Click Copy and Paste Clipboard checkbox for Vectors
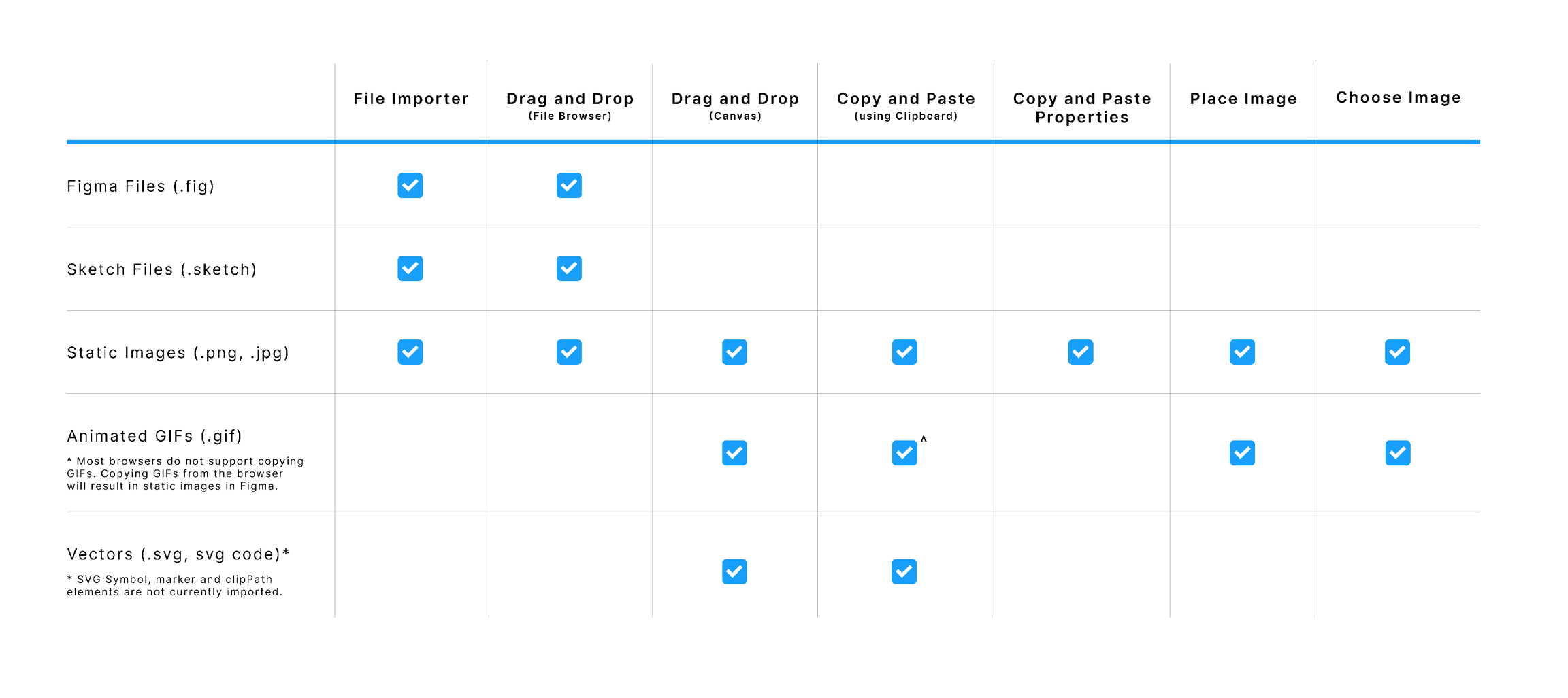Image resolution: width=1568 pixels, height=698 pixels. click(904, 571)
